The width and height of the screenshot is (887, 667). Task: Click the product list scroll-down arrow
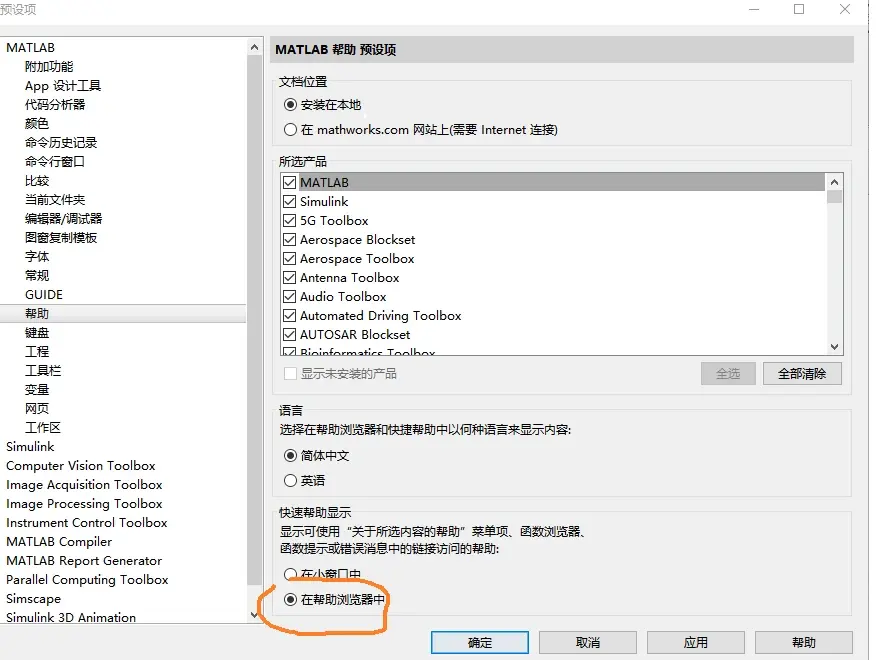tap(834, 347)
